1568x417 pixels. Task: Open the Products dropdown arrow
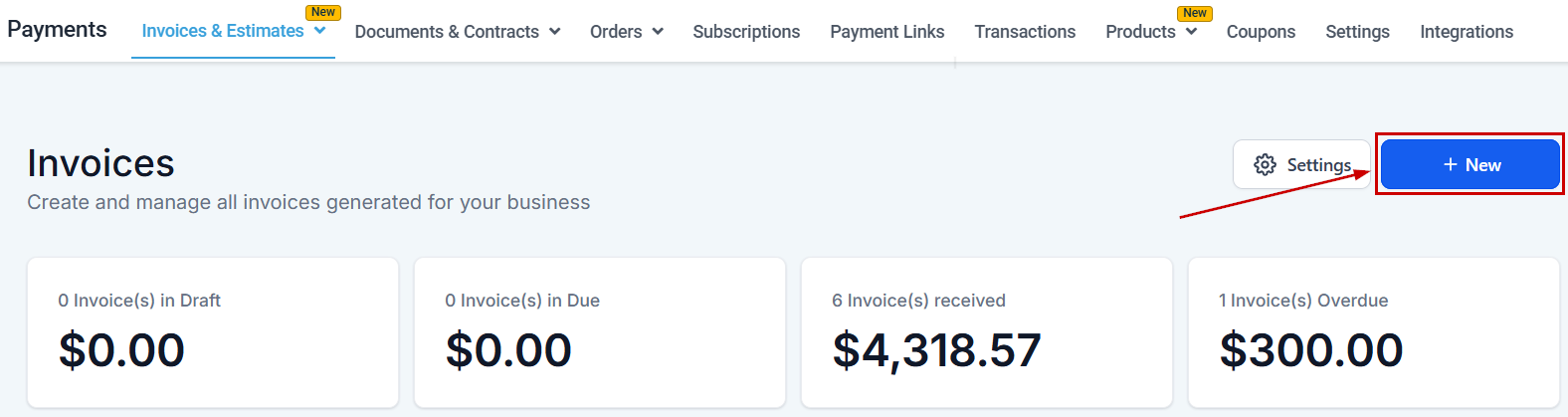(1191, 32)
